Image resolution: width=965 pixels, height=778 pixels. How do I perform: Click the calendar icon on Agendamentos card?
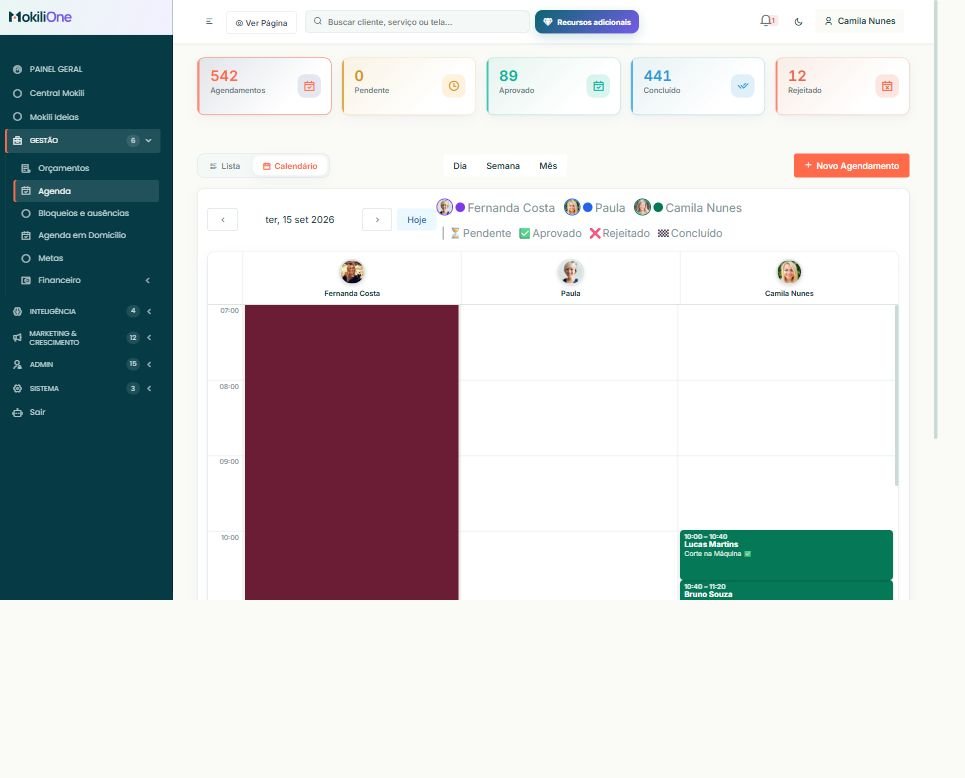coord(309,86)
